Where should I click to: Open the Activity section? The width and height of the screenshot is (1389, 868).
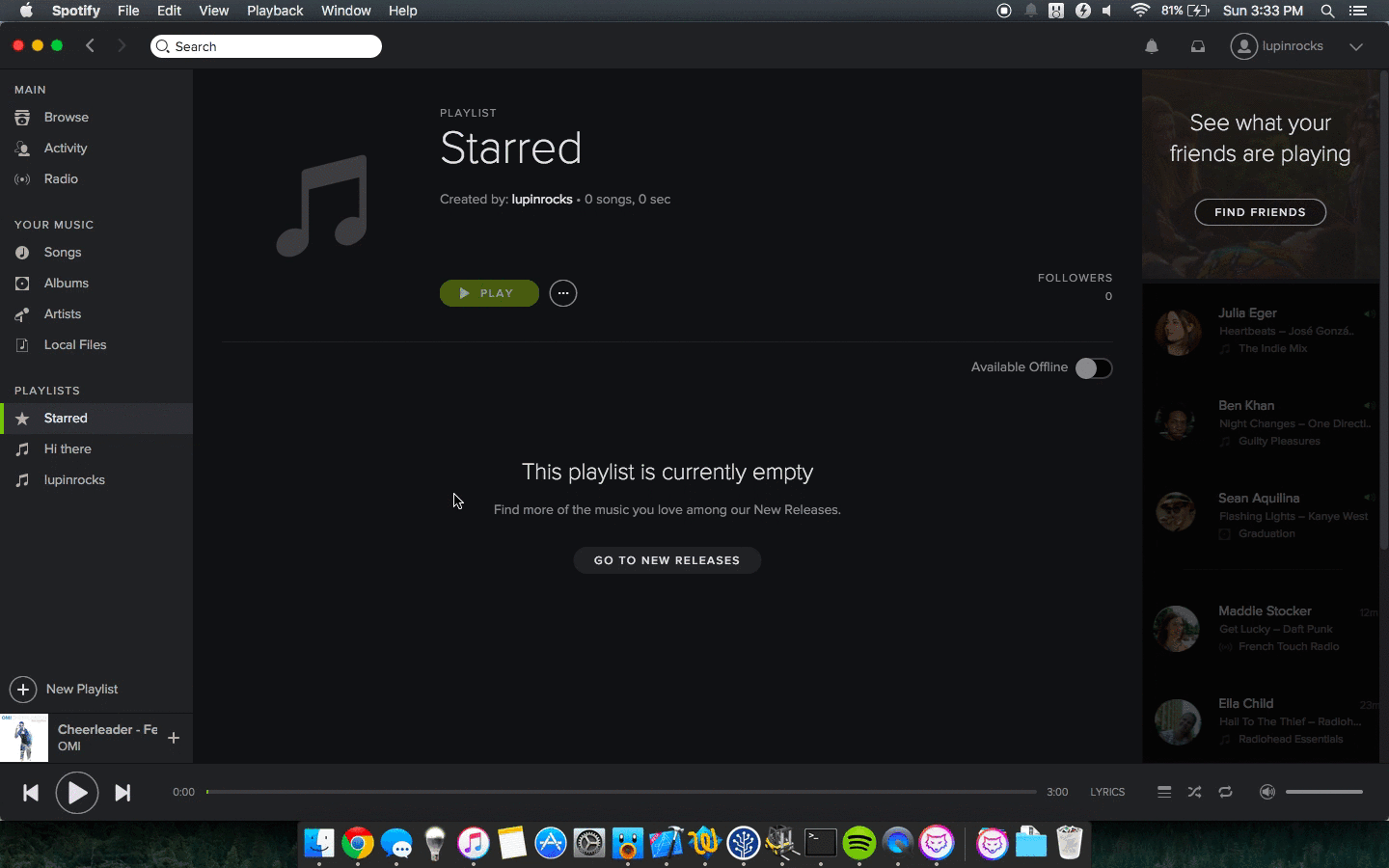click(x=66, y=148)
